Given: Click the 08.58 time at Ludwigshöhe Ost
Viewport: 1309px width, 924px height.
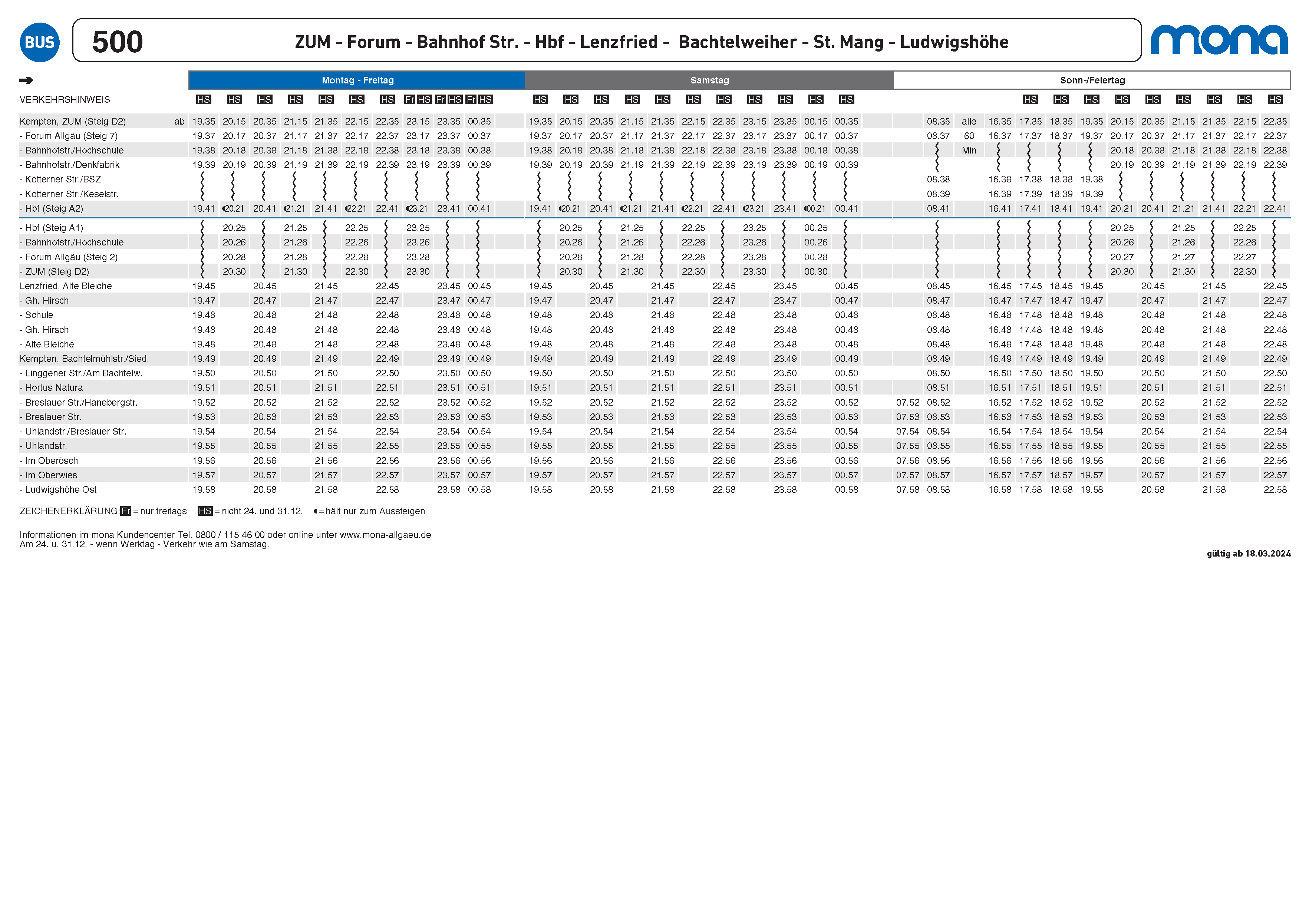Looking at the screenshot, I should click(x=939, y=490).
